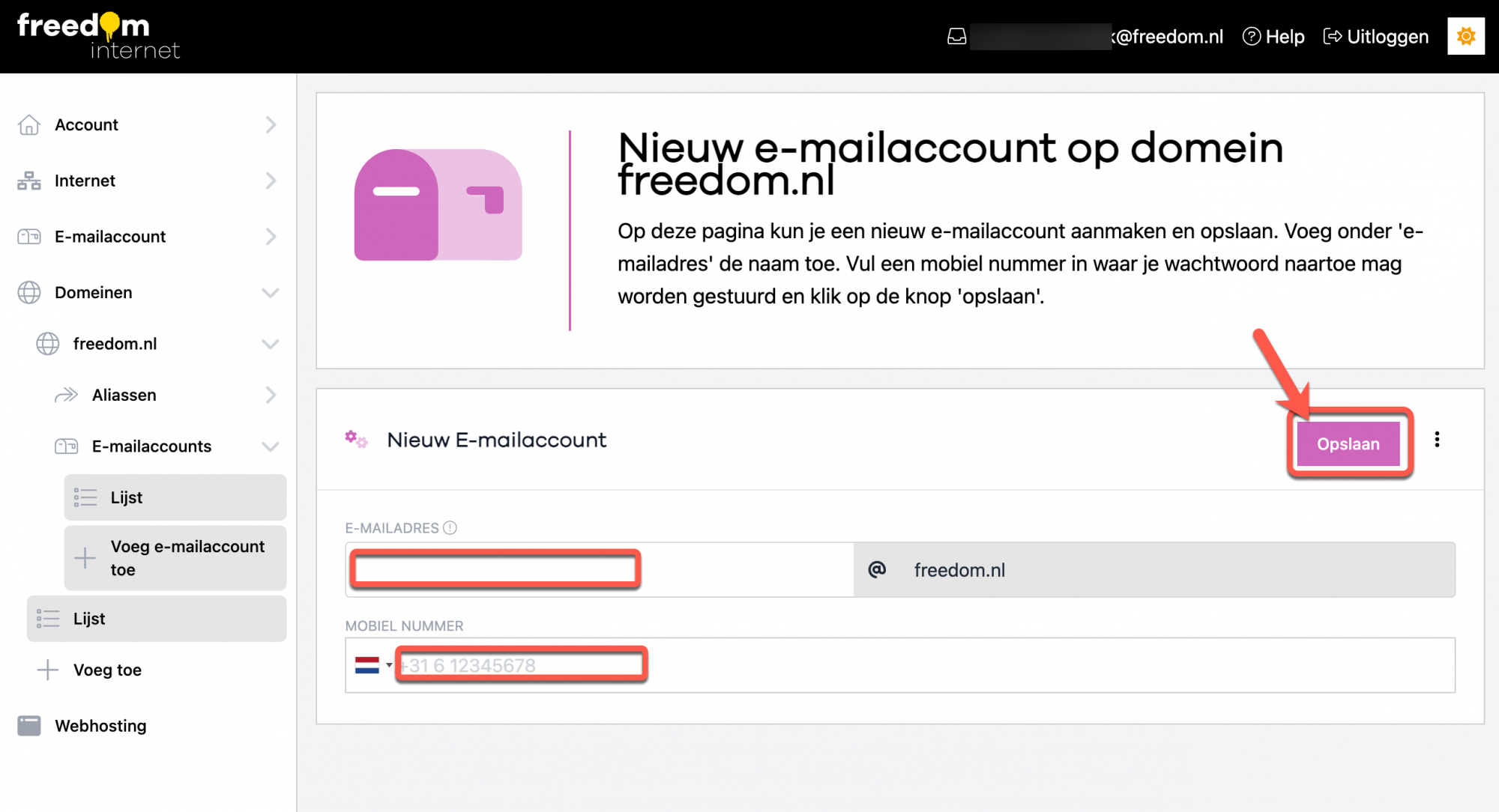Select Lijst under E-mailaccounts
This screenshot has width=1499, height=812.
click(126, 497)
